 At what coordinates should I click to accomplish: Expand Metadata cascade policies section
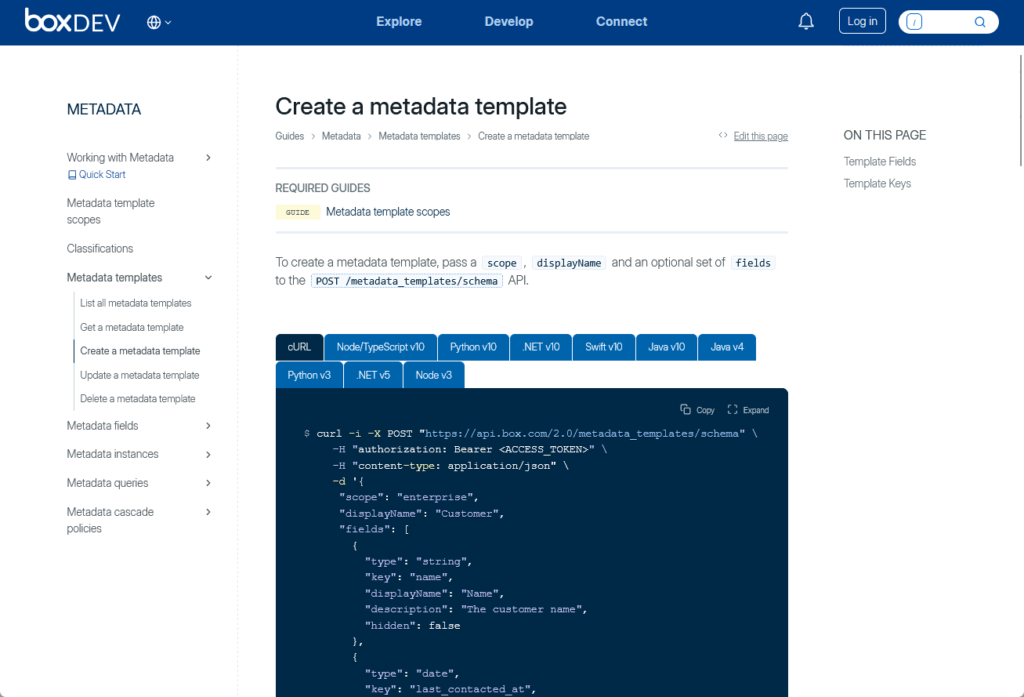208,512
